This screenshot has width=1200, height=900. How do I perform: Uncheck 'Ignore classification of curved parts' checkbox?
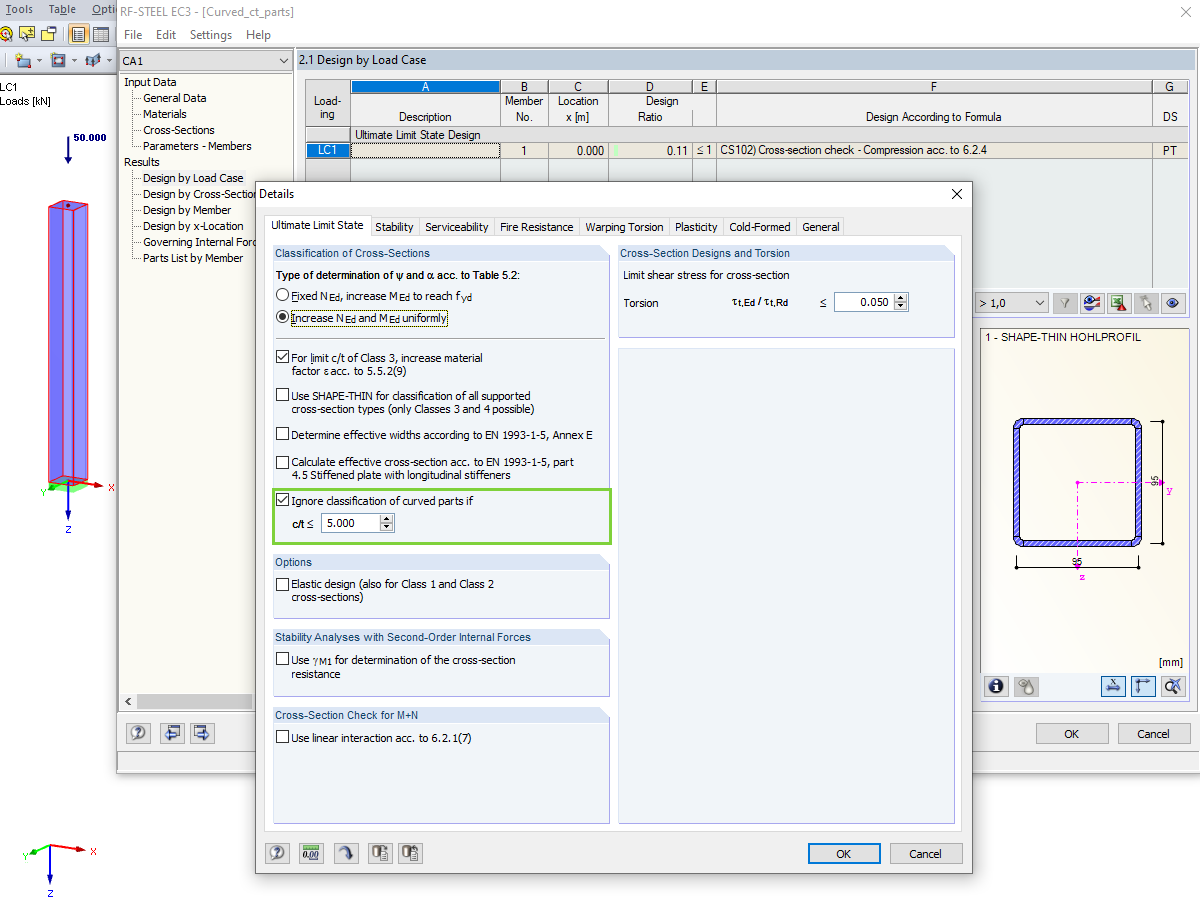point(282,500)
